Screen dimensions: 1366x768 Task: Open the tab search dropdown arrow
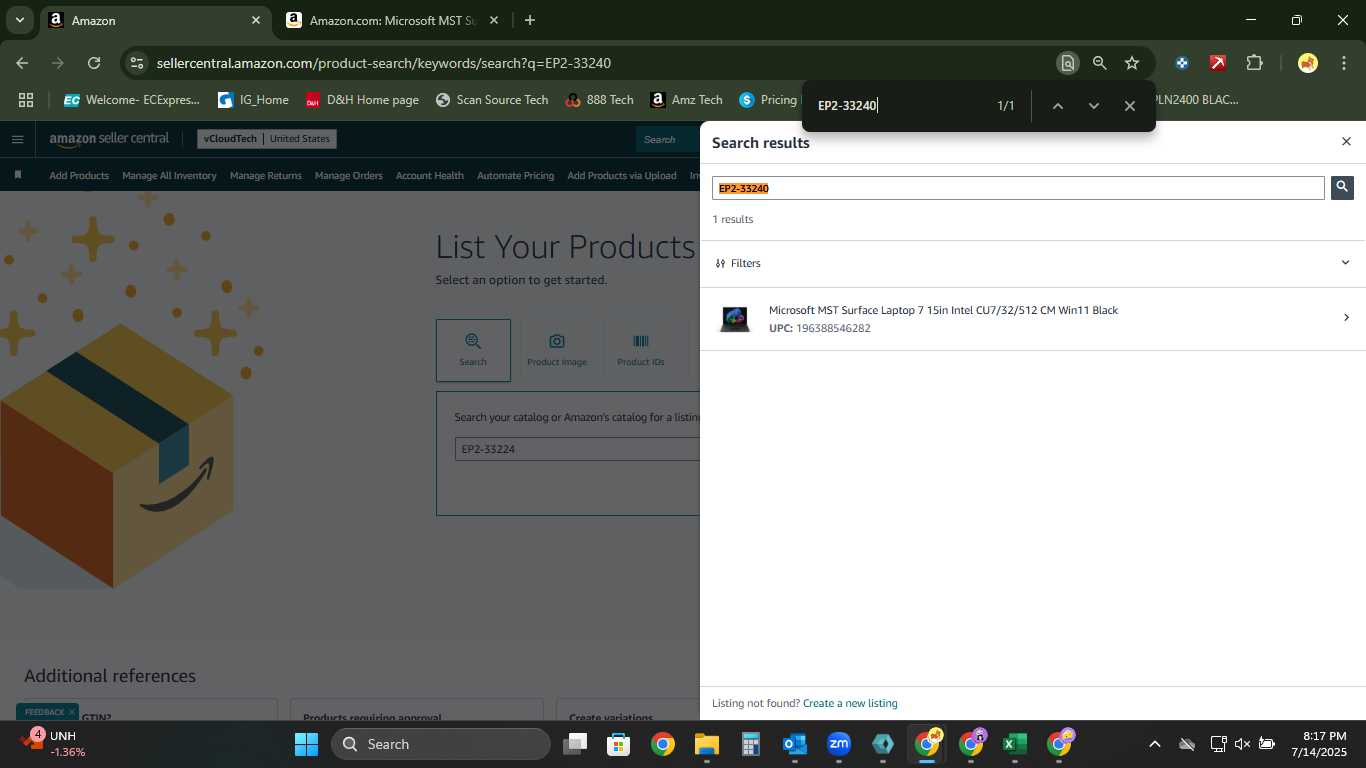pyautogui.click(x=19, y=20)
